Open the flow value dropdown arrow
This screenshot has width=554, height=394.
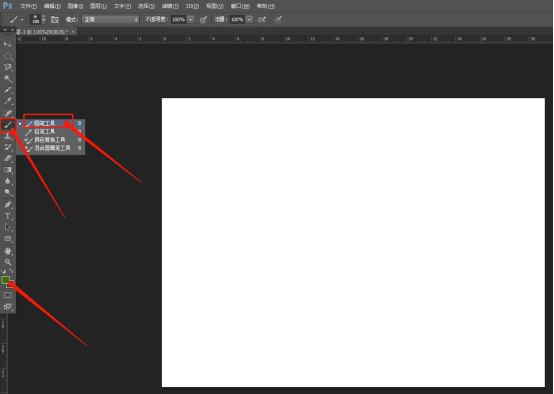(x=249, y=19)
